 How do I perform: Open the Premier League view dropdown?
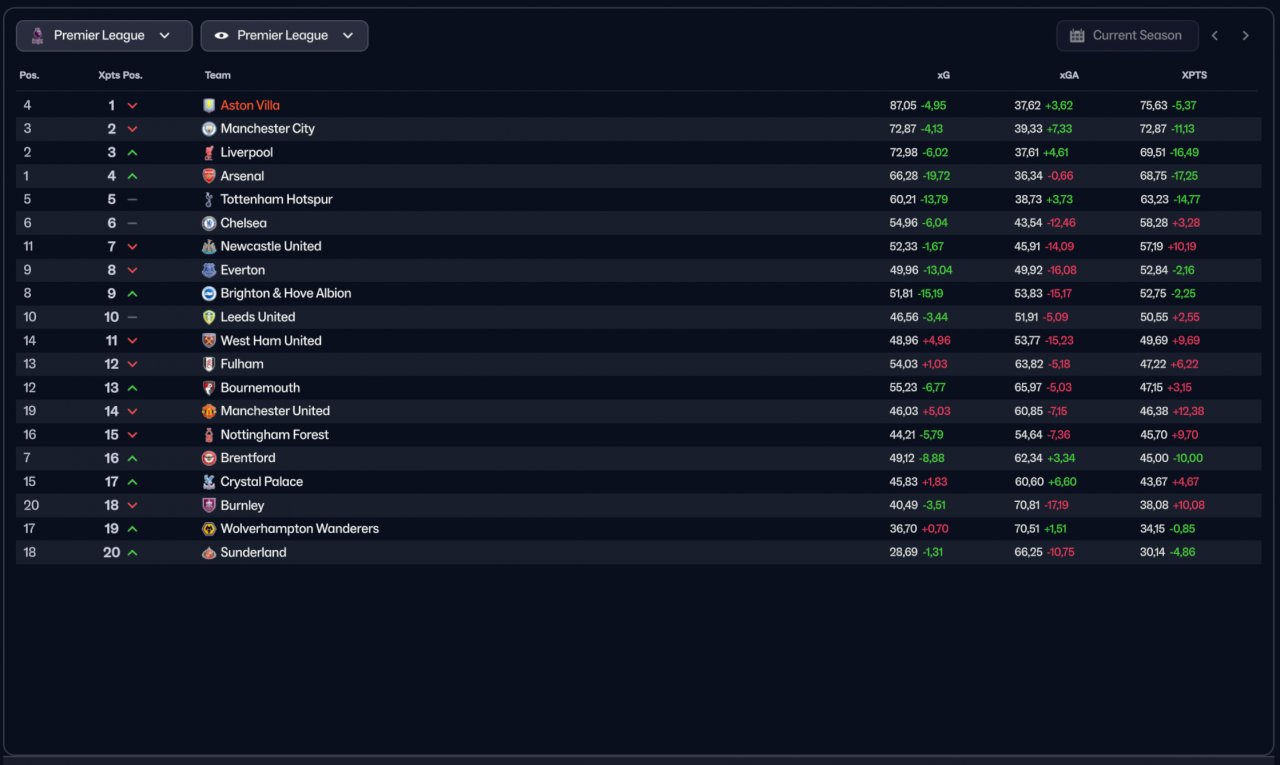[x=284, y=36]
